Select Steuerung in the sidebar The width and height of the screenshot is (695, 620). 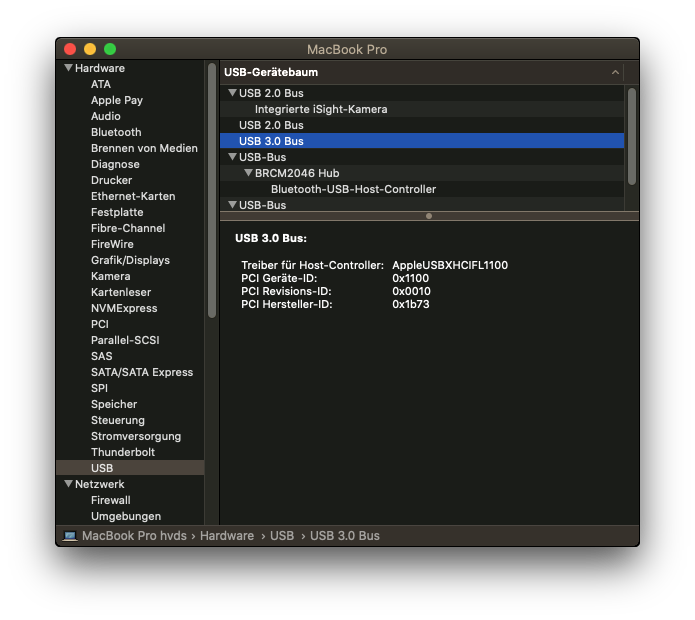click(x=117, y=420)
